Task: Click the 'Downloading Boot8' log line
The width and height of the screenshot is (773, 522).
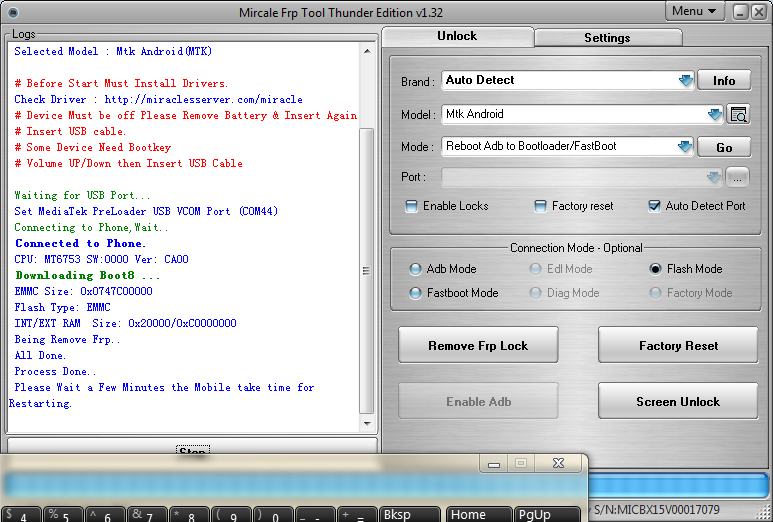Action: click(x=87, y=276)
